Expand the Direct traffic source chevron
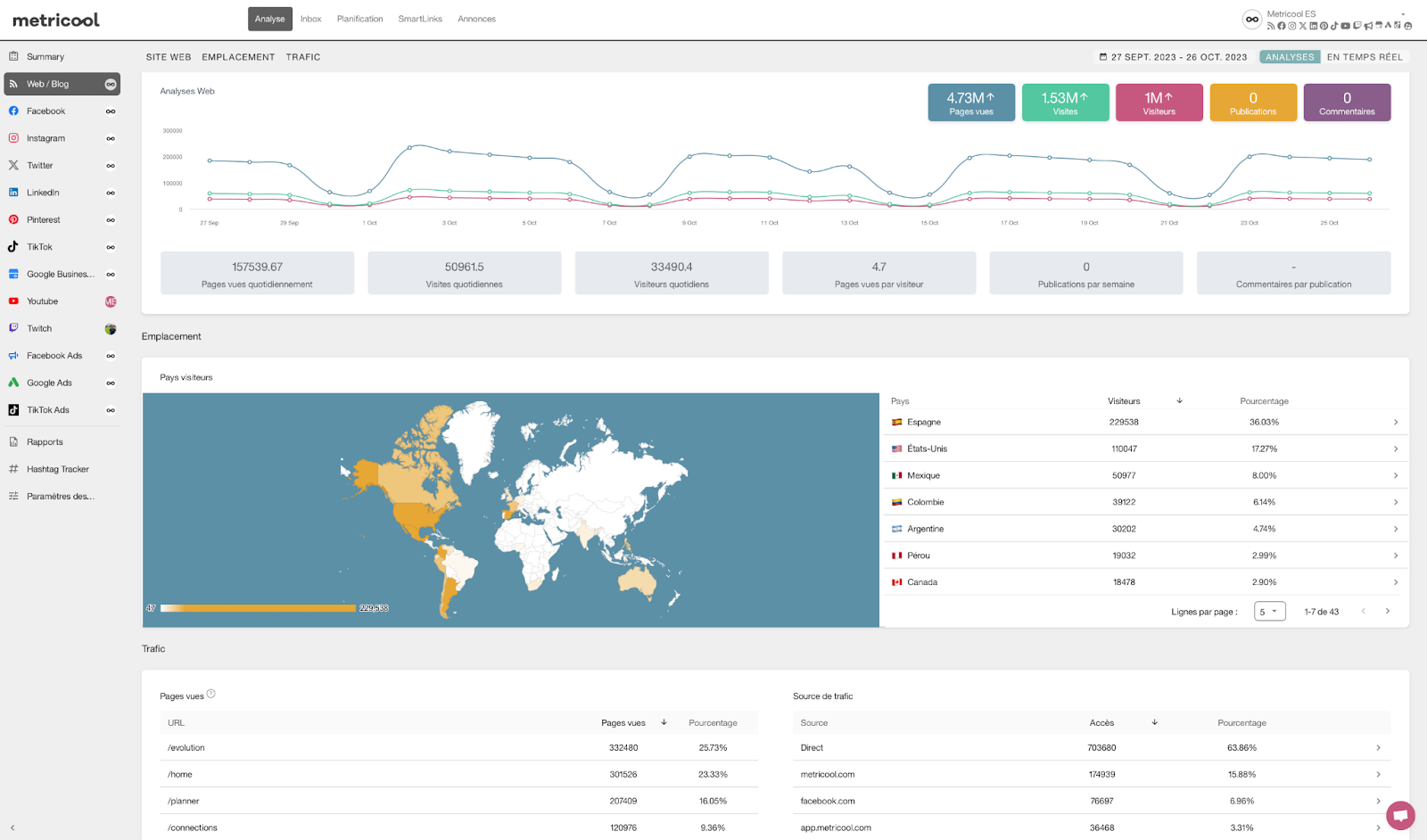The image size is (1427, 840). [x=1378, y=748]
